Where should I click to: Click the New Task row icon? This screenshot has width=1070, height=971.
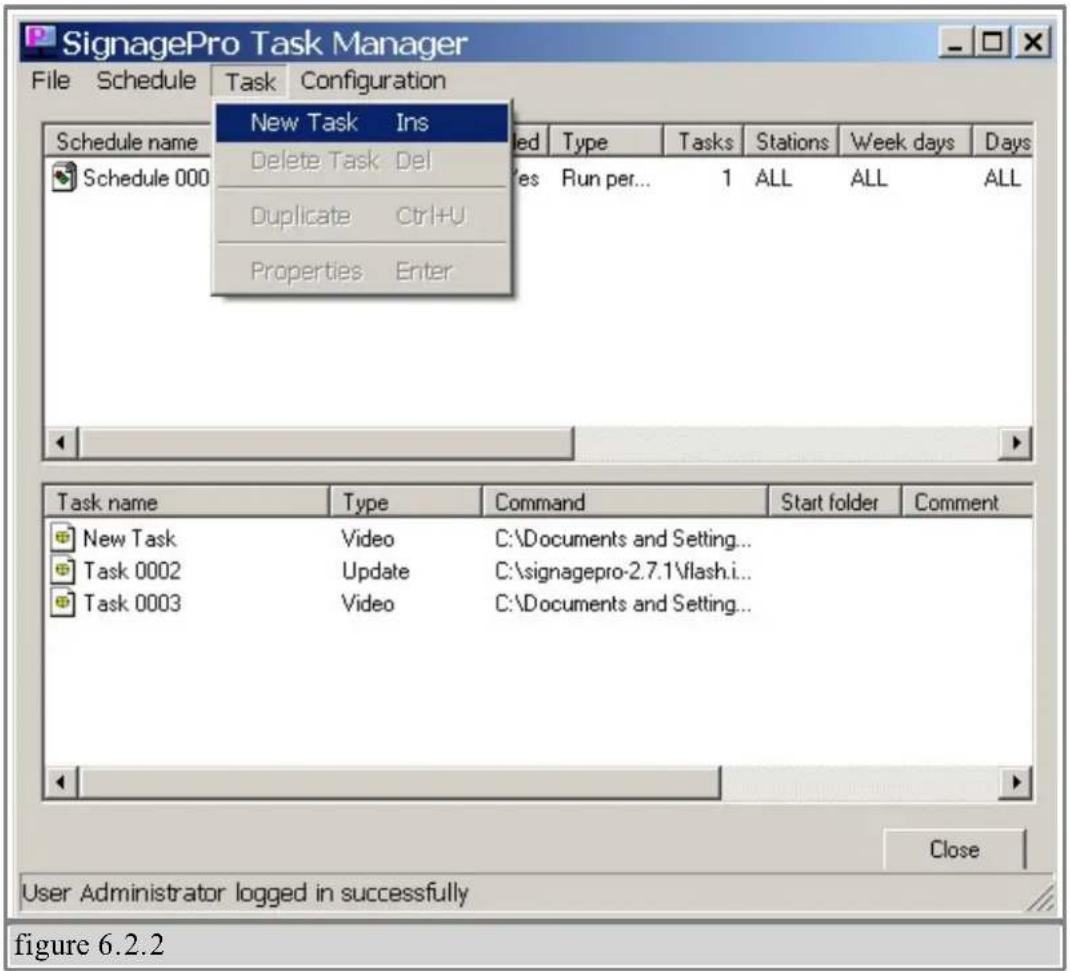[63, 538]
